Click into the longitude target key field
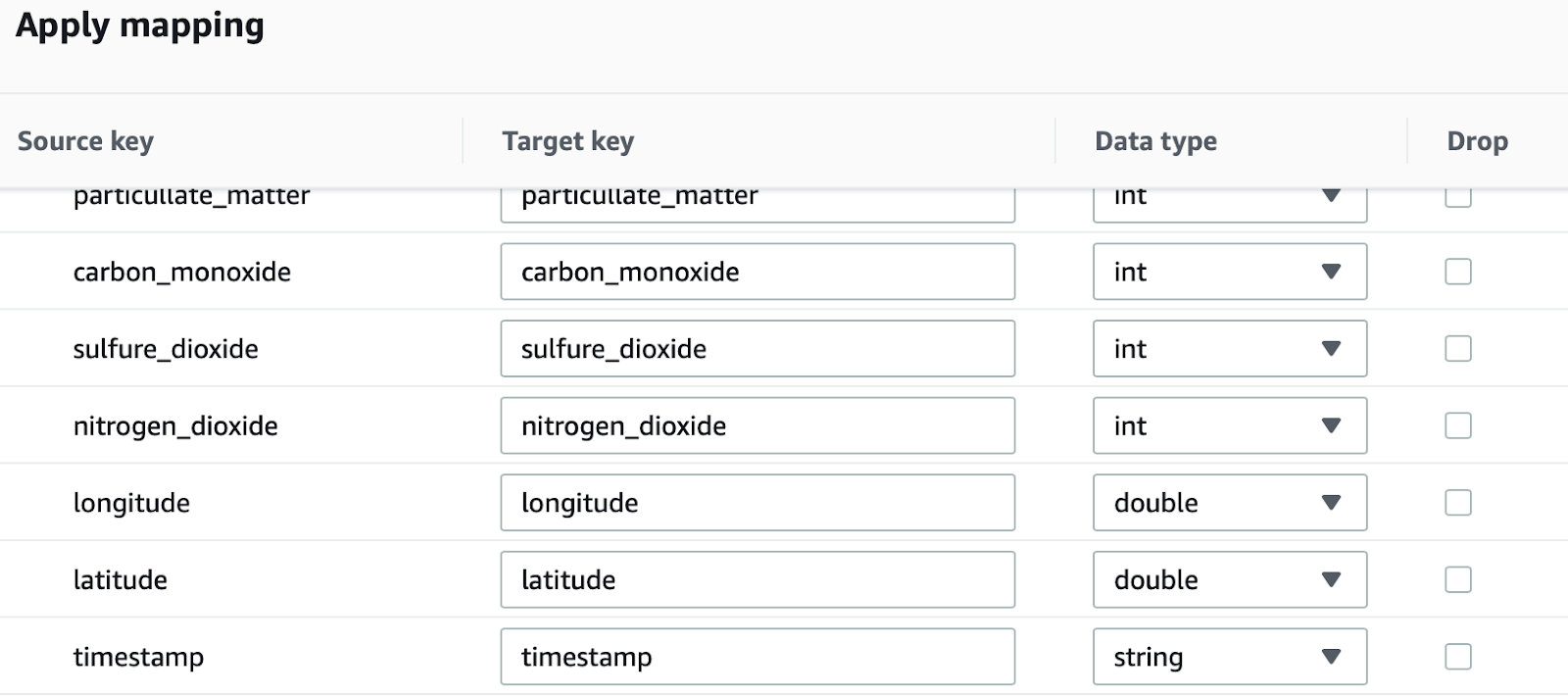Viewport: 1568px width, 697px height. point(757,503)
